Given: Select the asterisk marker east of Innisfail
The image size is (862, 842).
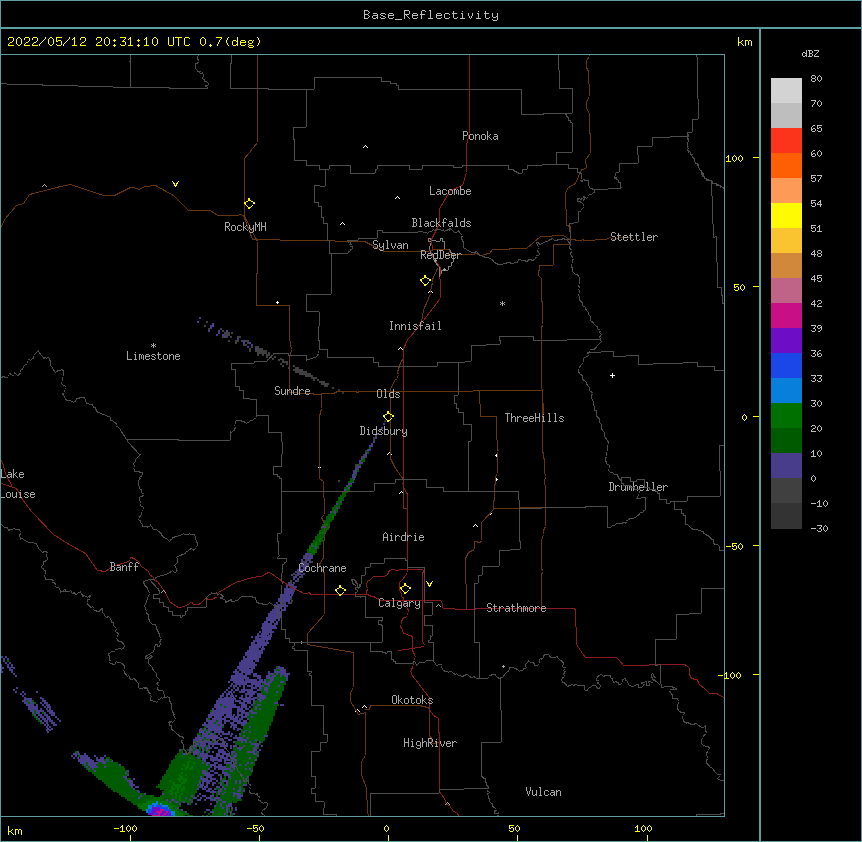Looking at the screenshot, I should pos(502,303).
